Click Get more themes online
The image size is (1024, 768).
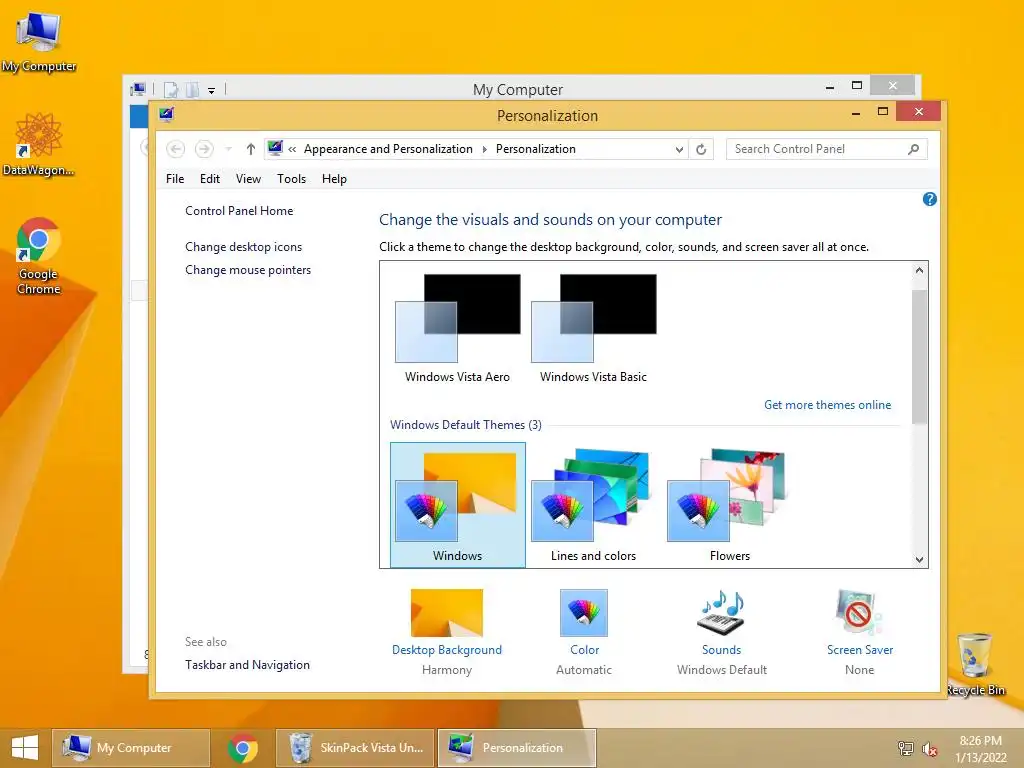coord(827,405)
